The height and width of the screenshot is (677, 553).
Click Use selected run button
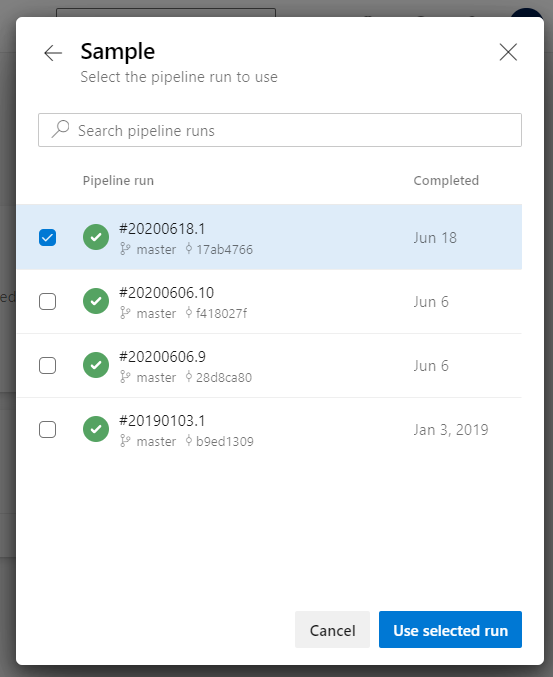pos(450,630)
